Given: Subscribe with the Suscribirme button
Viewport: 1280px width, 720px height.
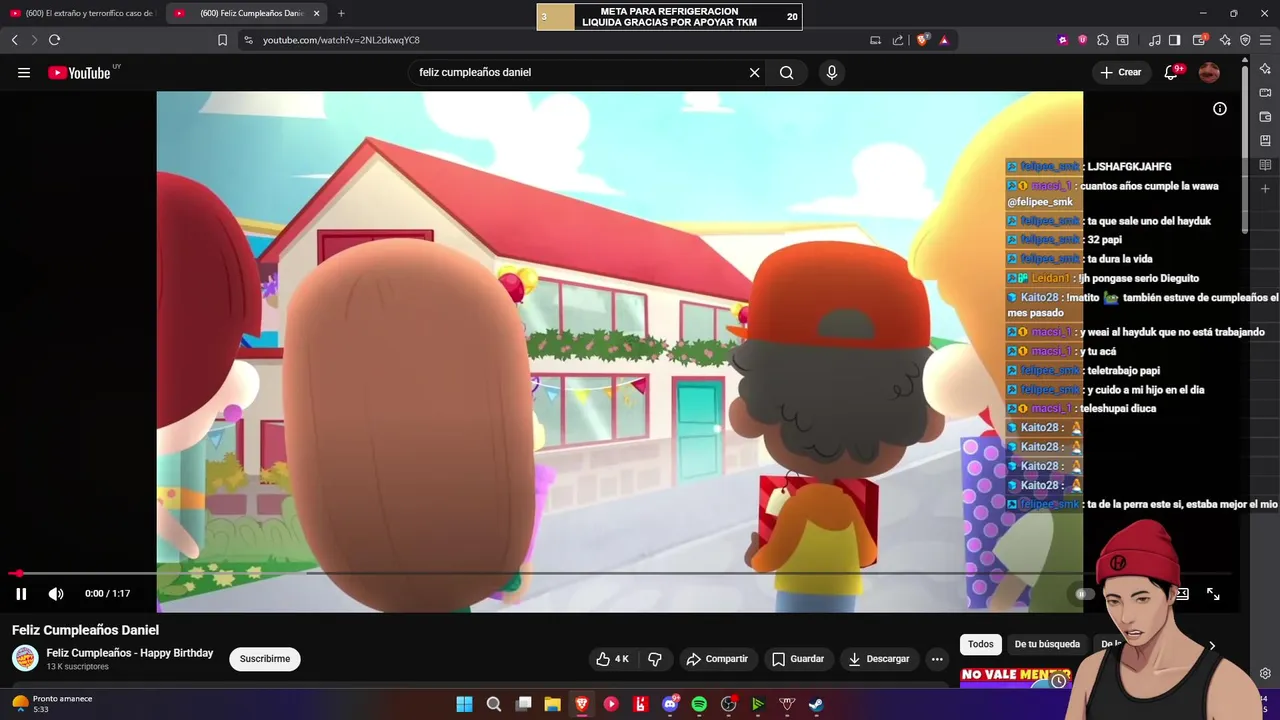Looking at the screenshot, I should [x=265, y=659].
